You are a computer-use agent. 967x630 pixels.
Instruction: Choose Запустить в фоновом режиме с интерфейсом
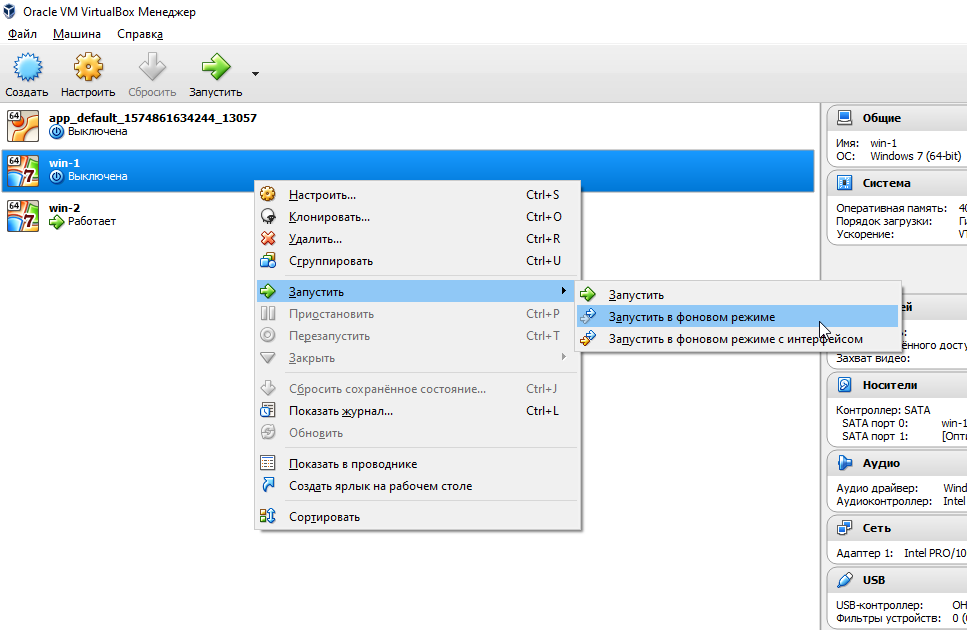738,339
